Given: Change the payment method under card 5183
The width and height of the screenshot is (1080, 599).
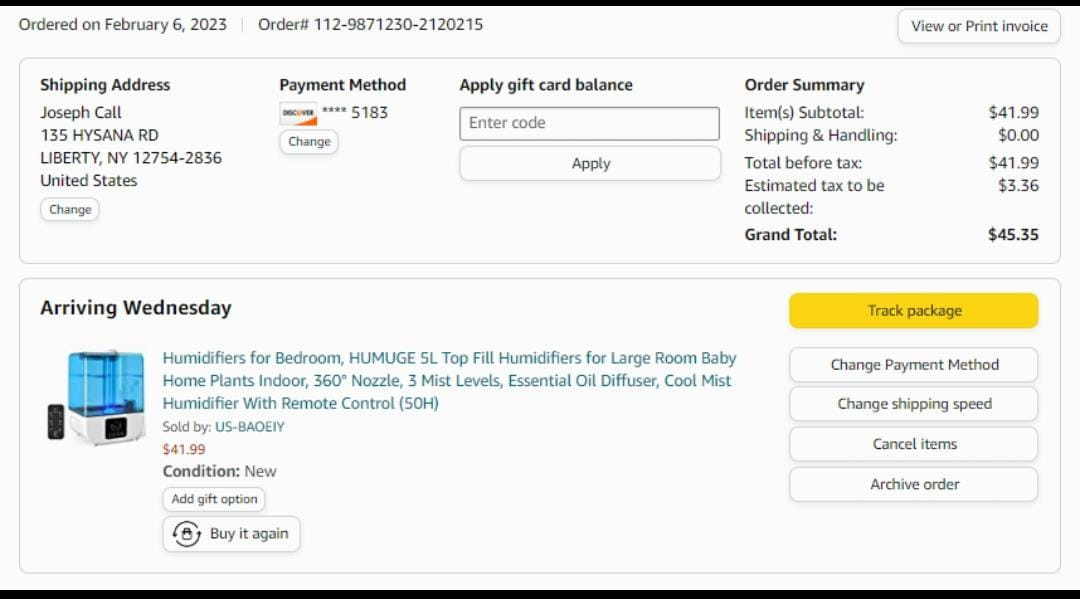Looking at the screenshot, I should [x=309, y=142].
